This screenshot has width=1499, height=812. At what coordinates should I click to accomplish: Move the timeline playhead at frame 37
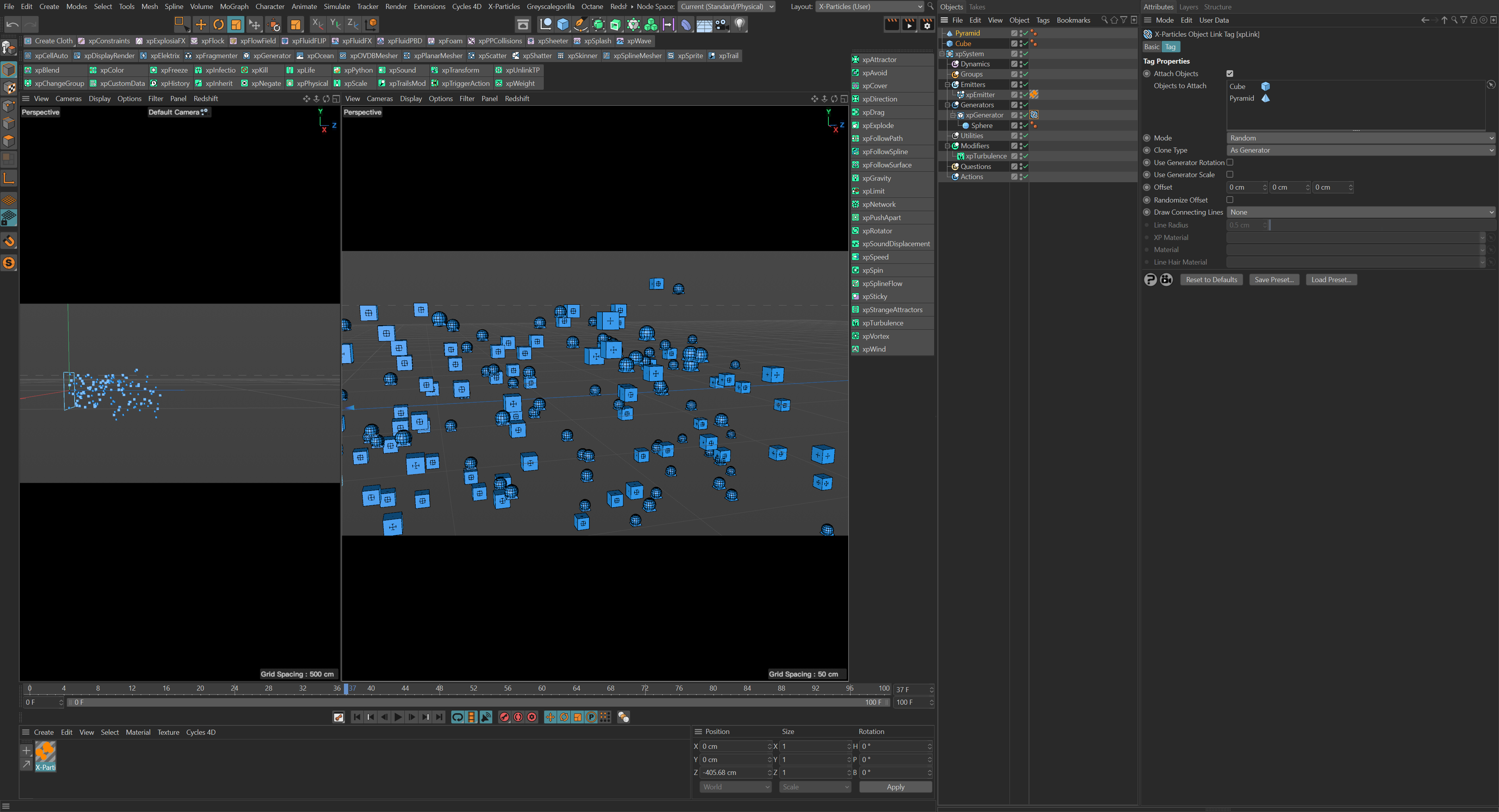click(x=346, y=689)
